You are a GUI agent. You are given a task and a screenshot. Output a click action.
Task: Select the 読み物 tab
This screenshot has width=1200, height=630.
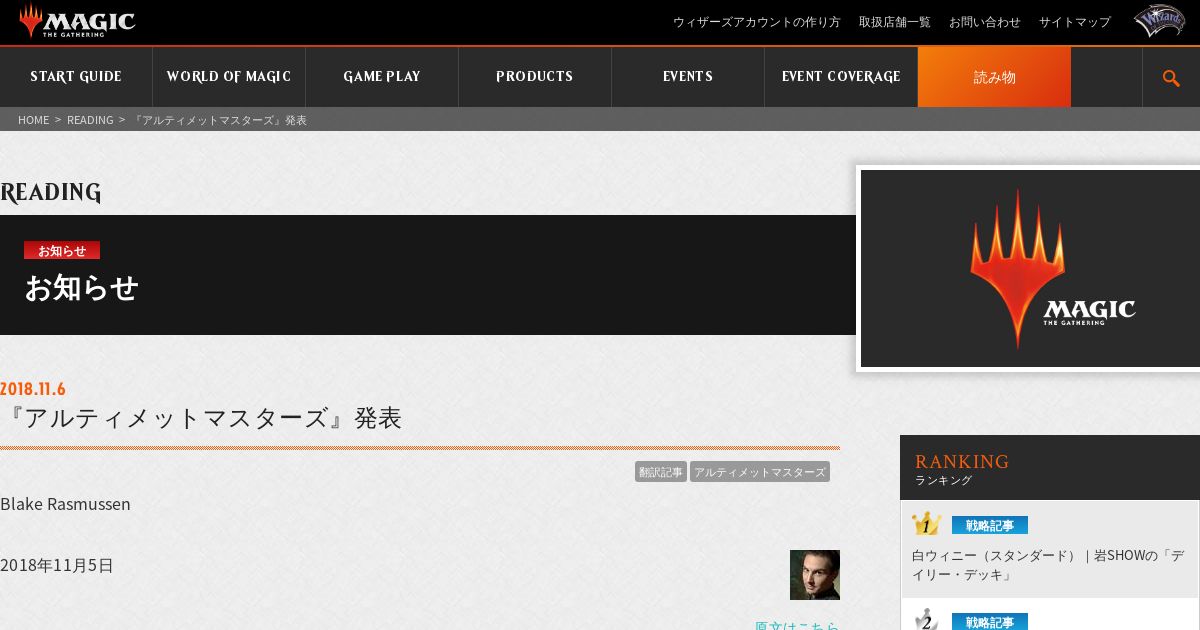994,77
